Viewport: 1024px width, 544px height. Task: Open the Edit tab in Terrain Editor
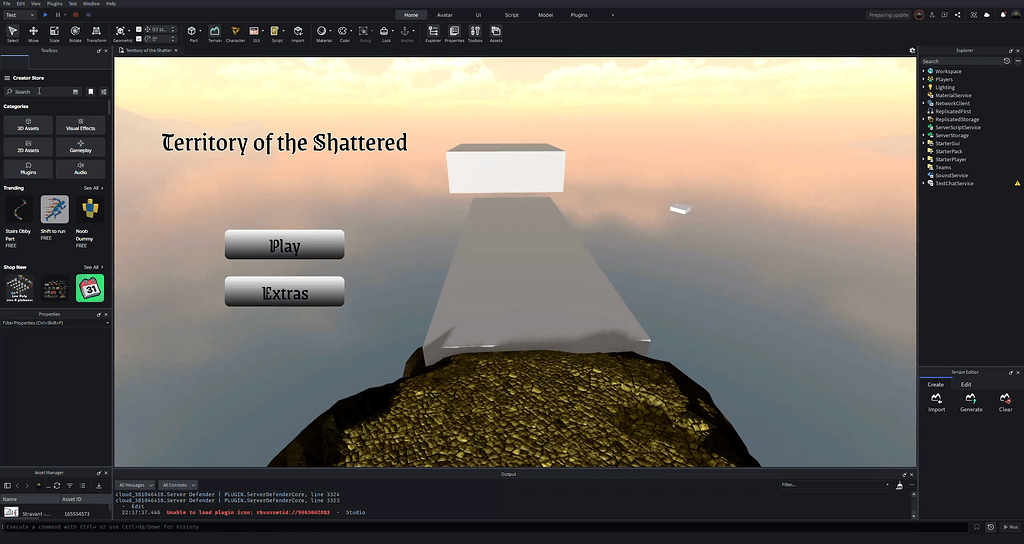pyautogui.click(x=966, y=384)
